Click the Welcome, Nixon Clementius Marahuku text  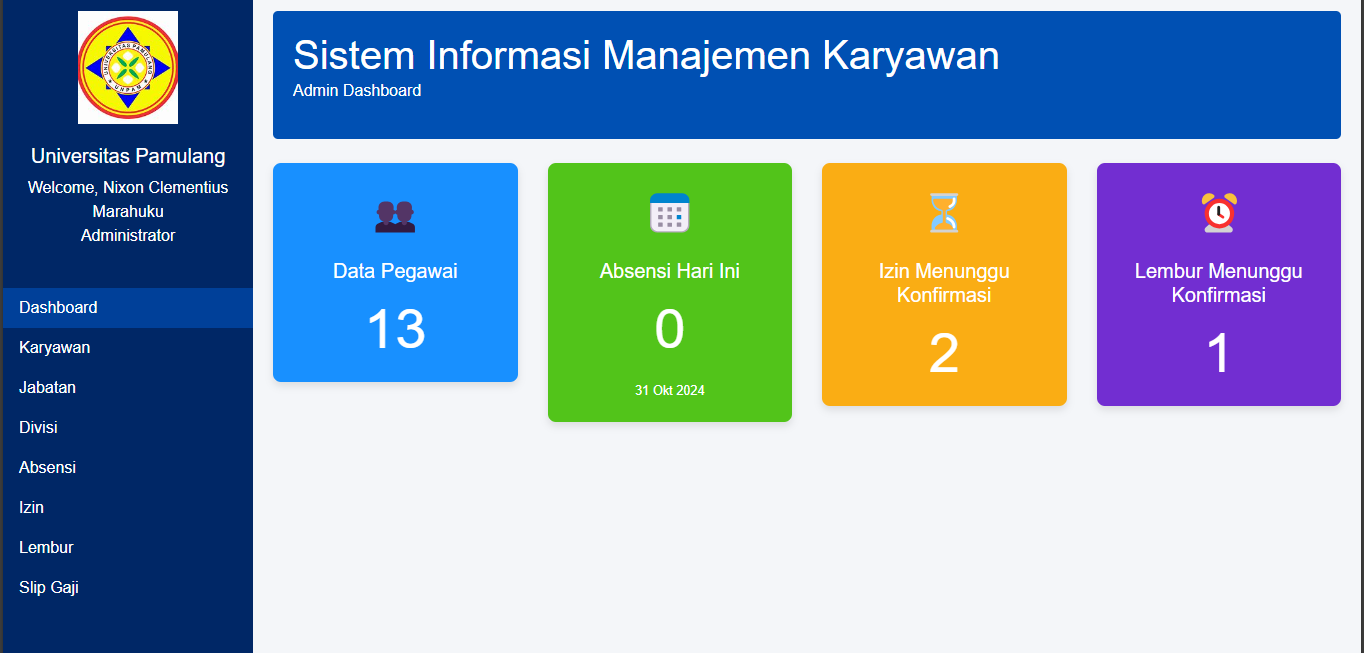click(128, 199)
